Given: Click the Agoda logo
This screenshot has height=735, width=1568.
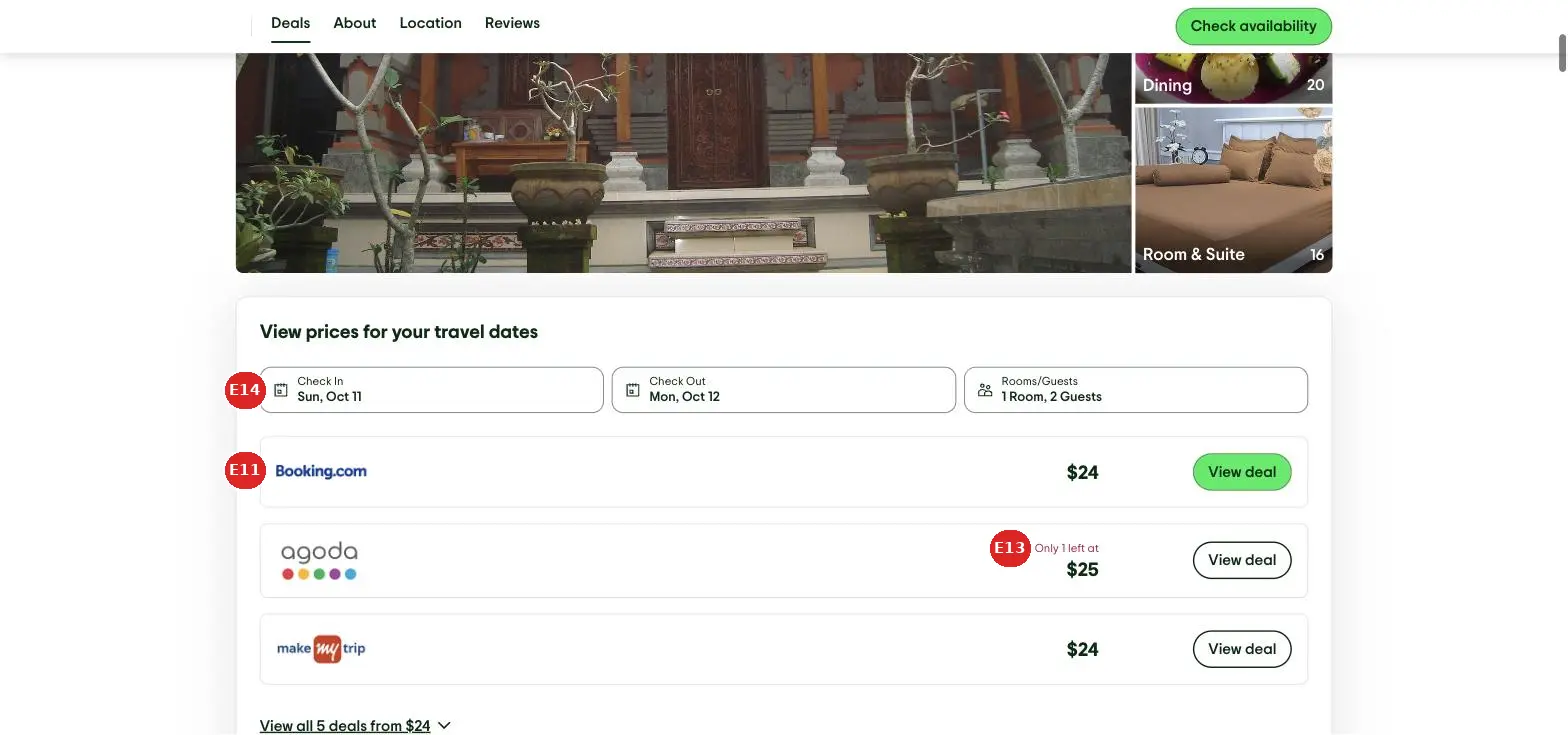Looking at the screenshot, I should point(319,561).
